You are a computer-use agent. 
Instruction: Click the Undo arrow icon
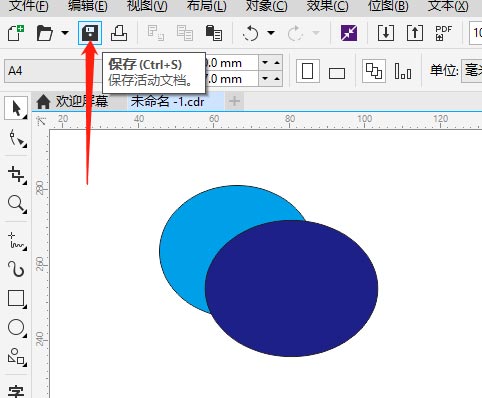250,33
